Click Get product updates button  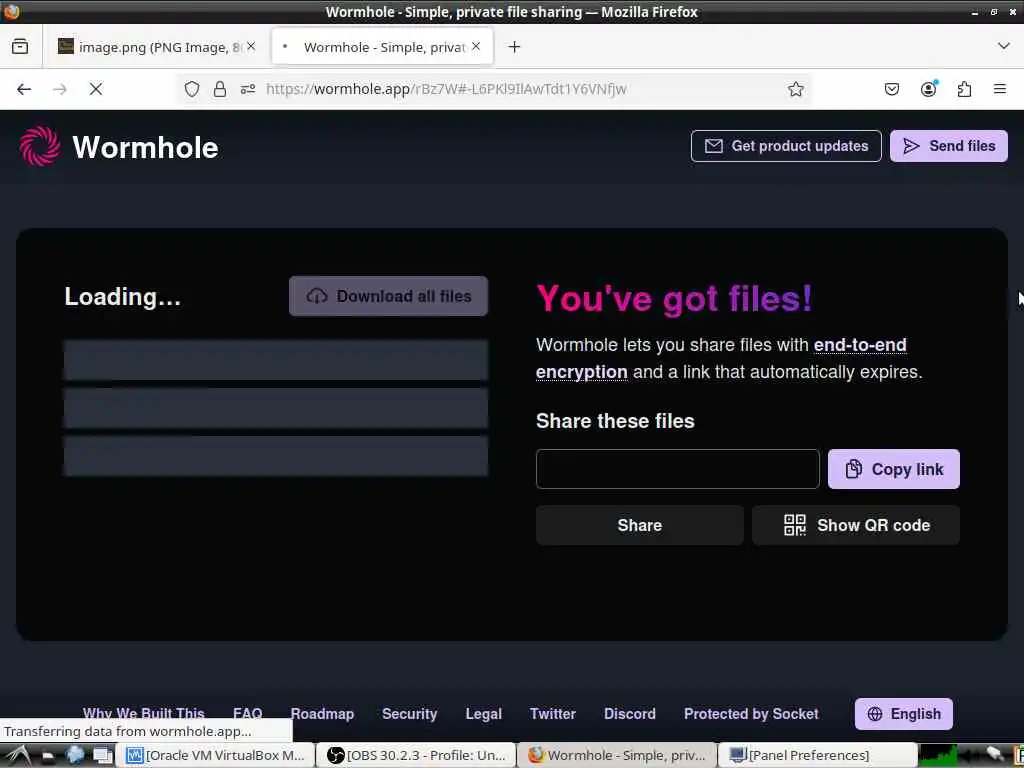click(x=786, y=146)
